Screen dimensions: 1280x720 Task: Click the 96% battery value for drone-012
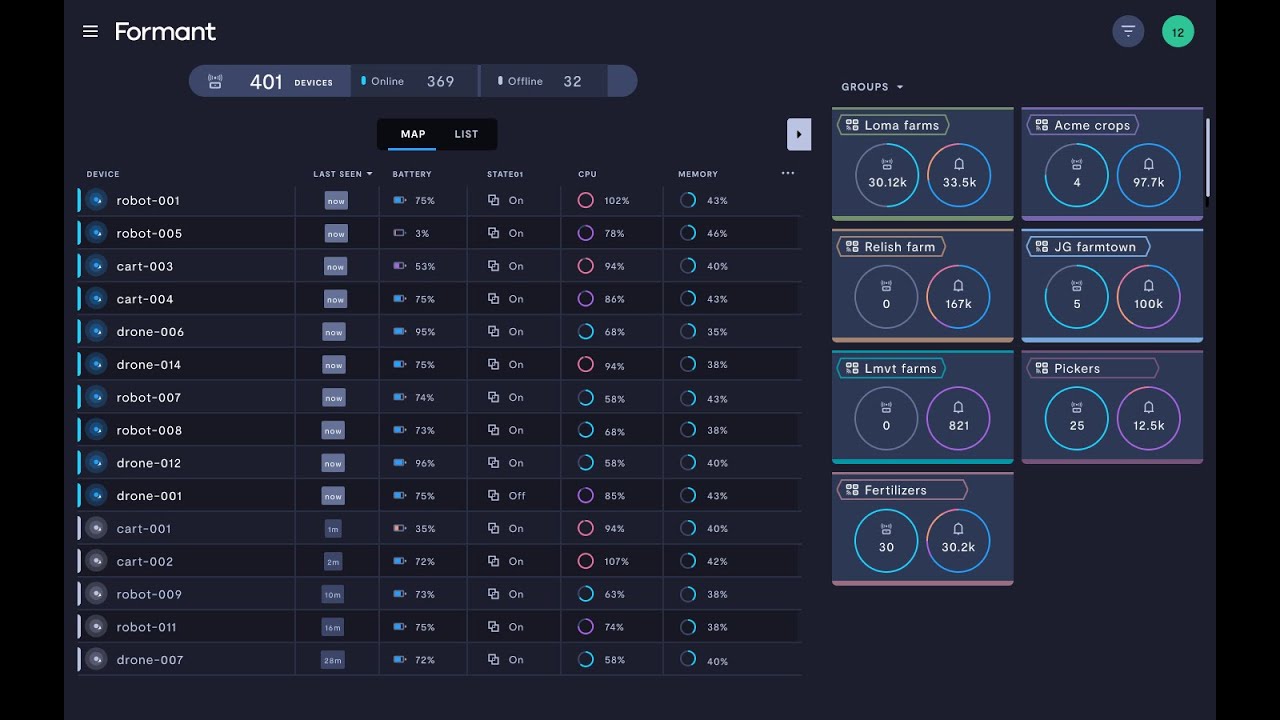tap(425, 463)
